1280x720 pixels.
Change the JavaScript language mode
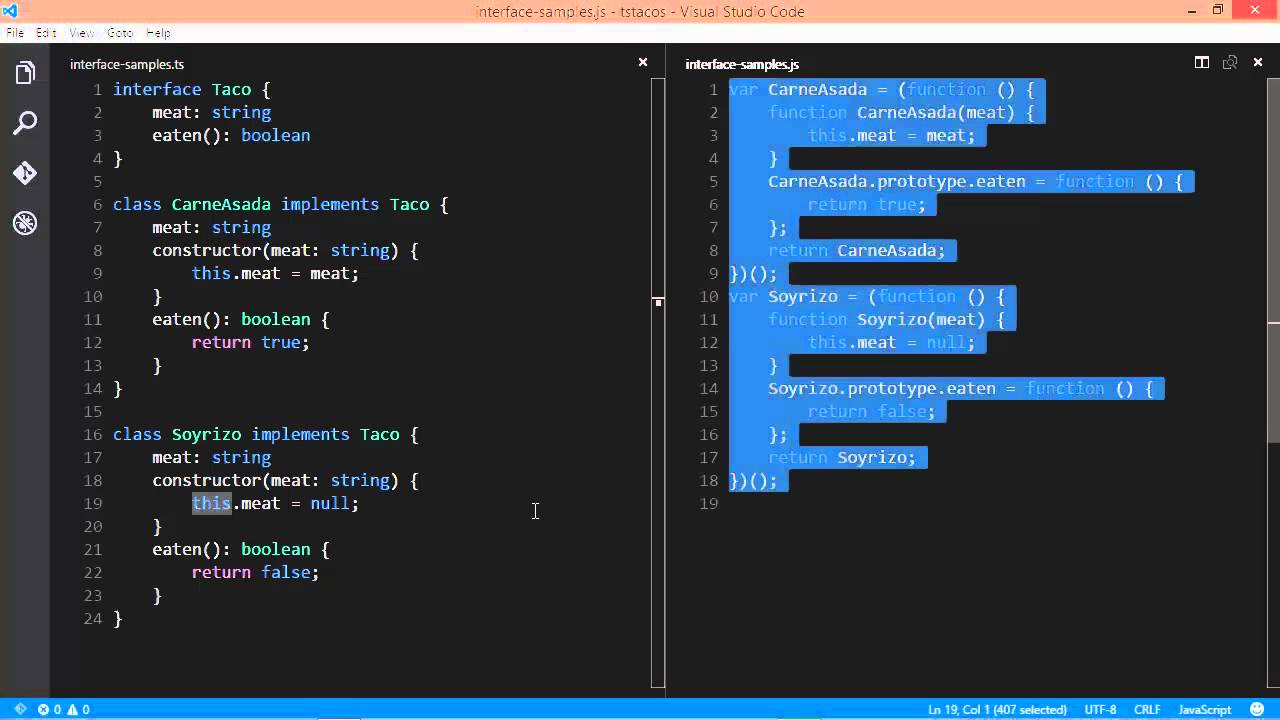pyautogui.click(x=1205, y=709)
